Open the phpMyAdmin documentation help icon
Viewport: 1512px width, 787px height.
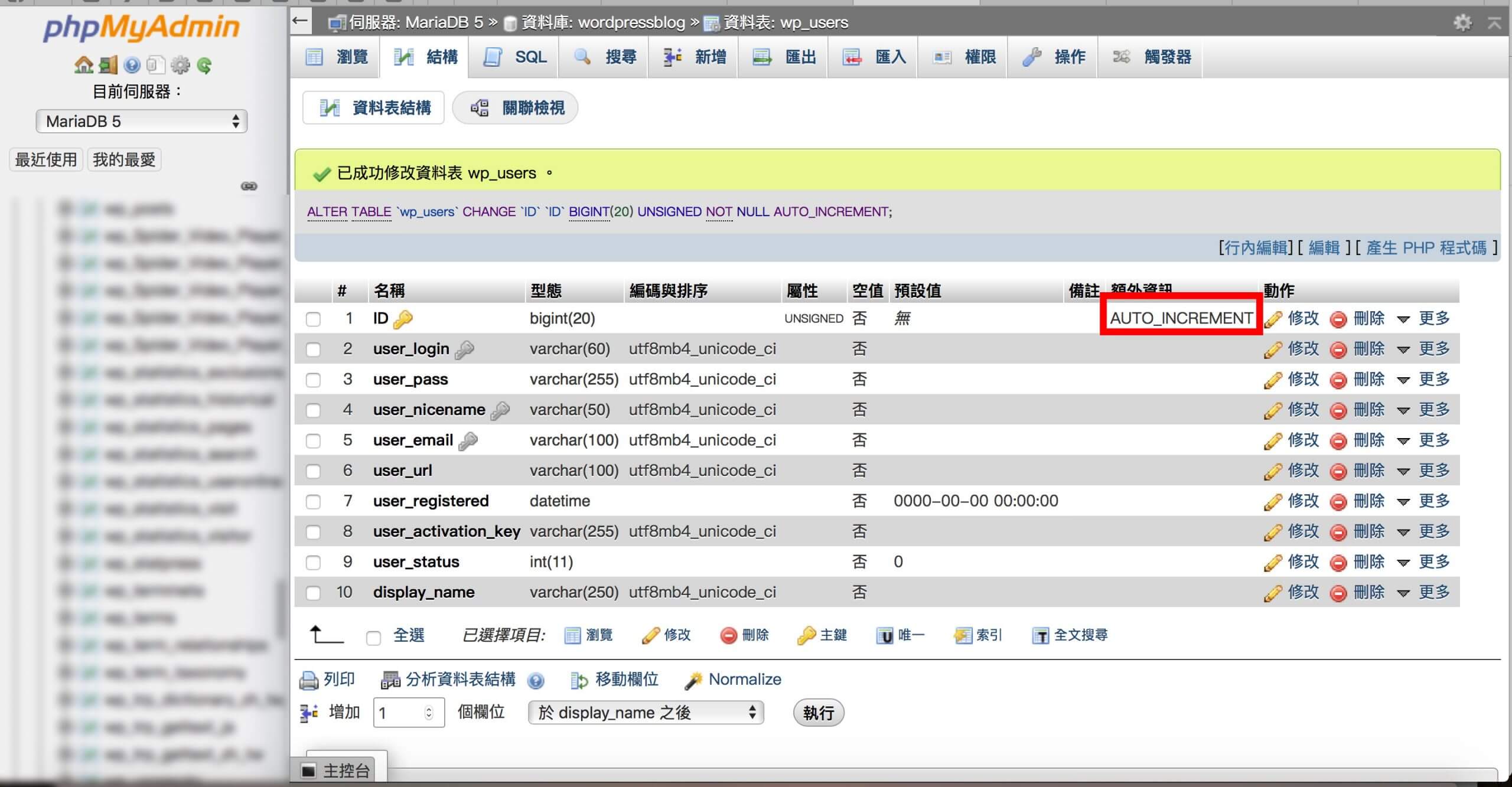[132, 65]
